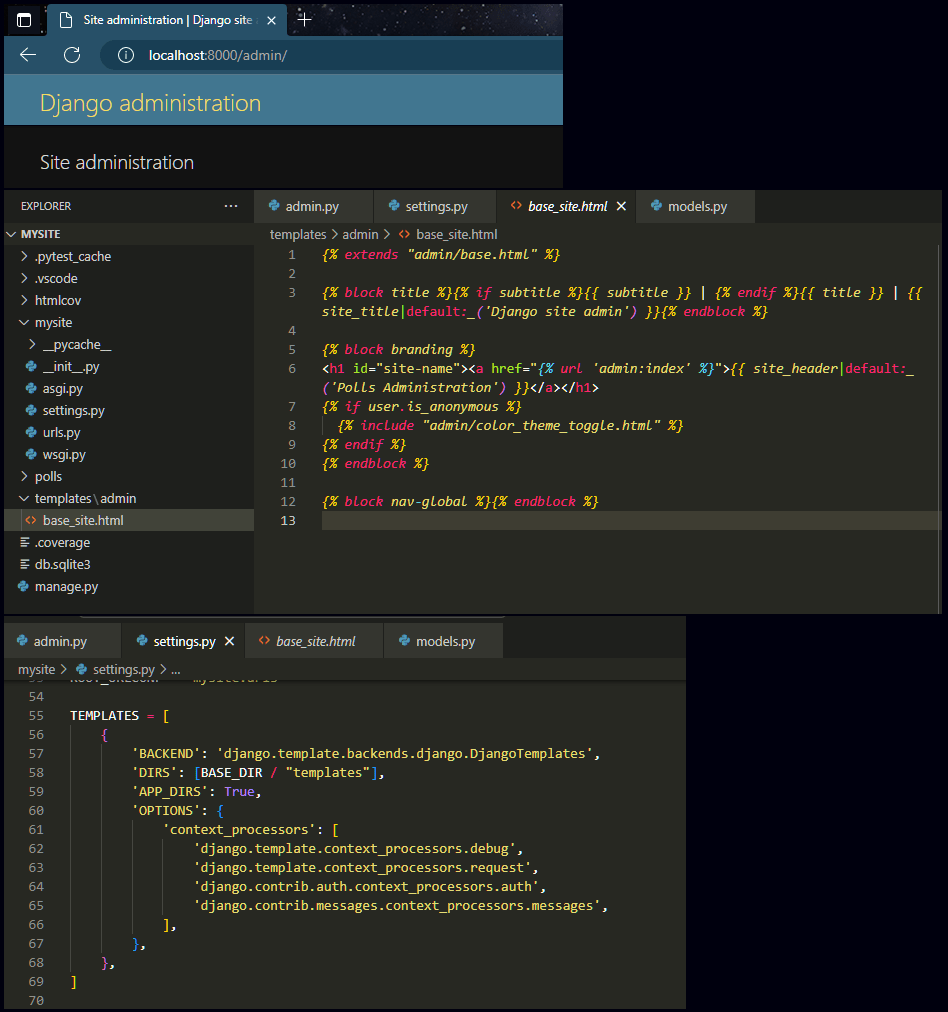The height and width of the screenshot is (1012, 948).
Task: Switch to the settings.py tab in the bottom group
Action: click(183, 640)
